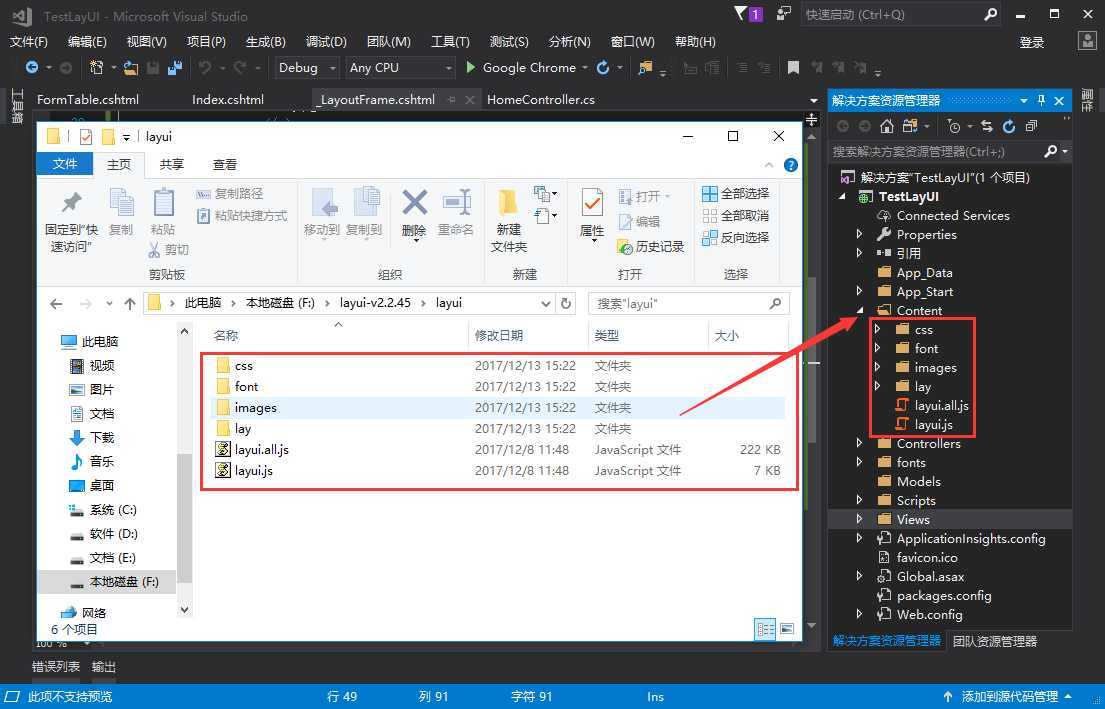Select layui.all.js file in Explorer list

click(x=499, y=450)
